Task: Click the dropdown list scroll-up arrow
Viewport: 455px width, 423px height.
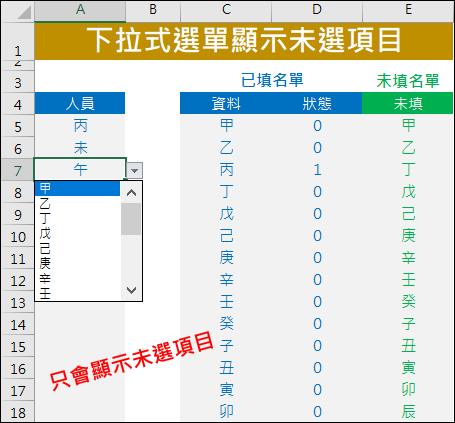Action: [x=131, y=192]
